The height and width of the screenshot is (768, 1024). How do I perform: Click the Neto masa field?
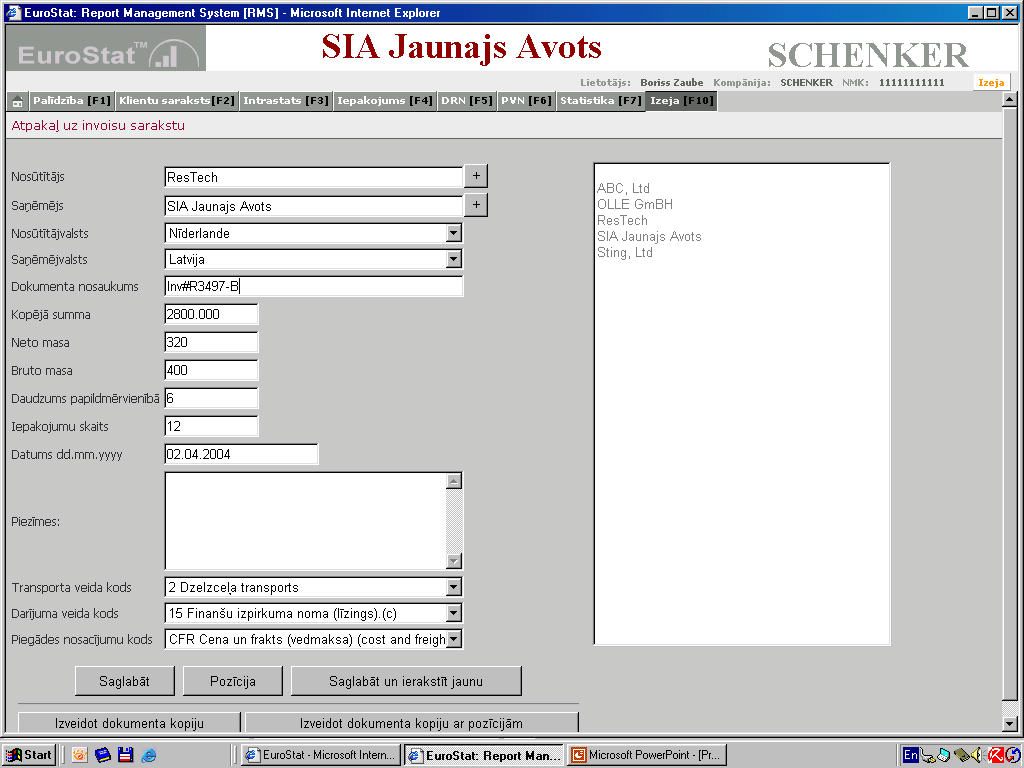(x=211, y=342)
